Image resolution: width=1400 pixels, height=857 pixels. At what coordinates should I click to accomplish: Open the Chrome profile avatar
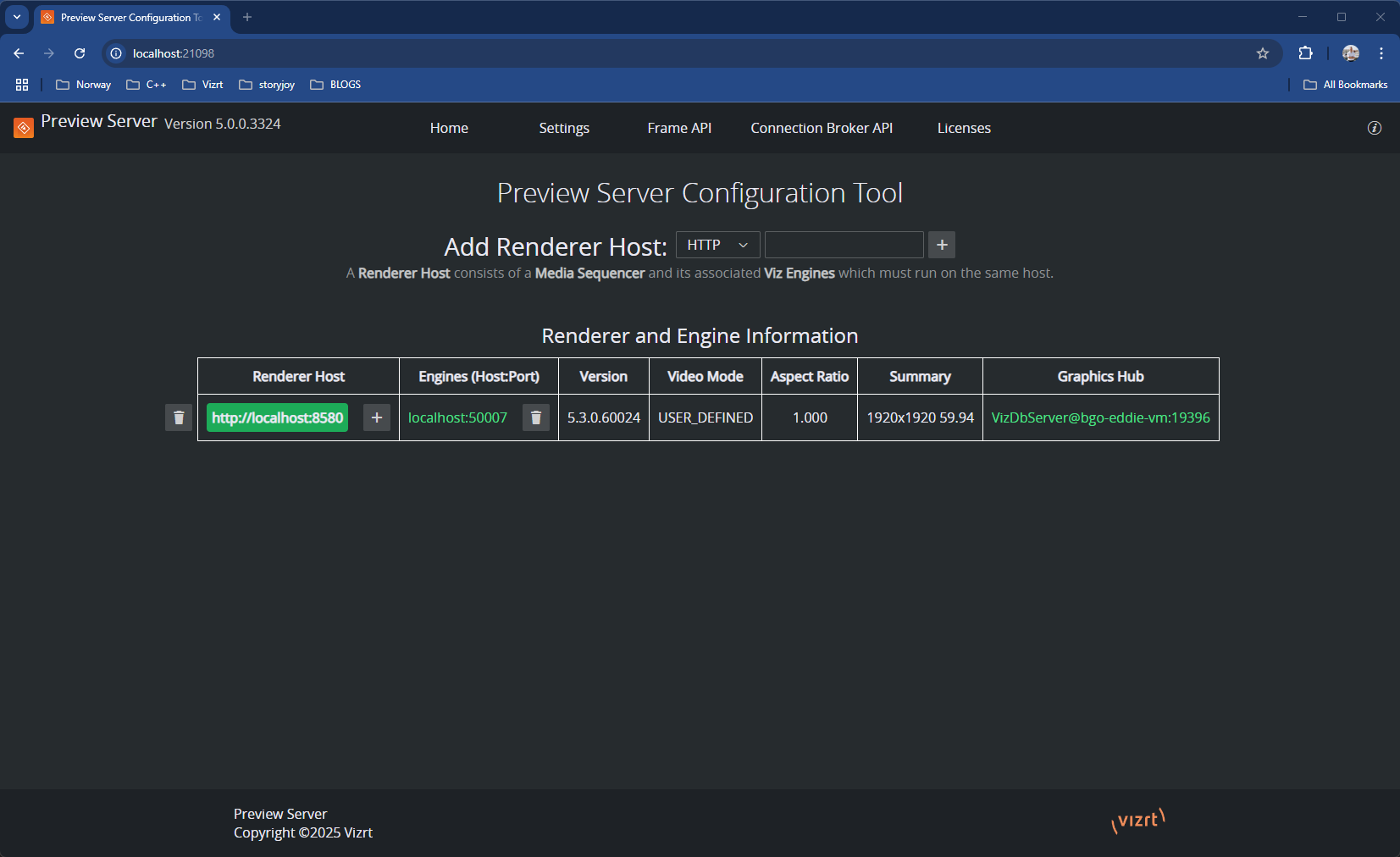(x=1351, y=53)
